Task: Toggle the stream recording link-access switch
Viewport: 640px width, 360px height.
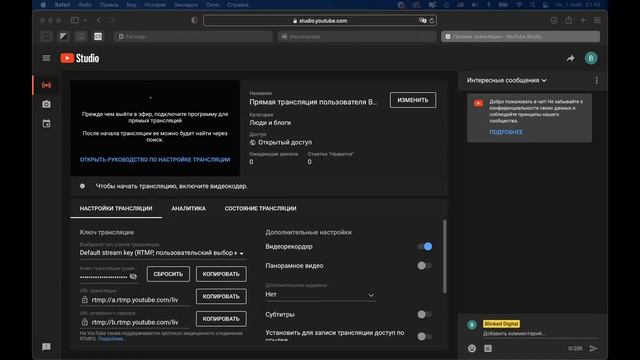Action: [424, 336]
